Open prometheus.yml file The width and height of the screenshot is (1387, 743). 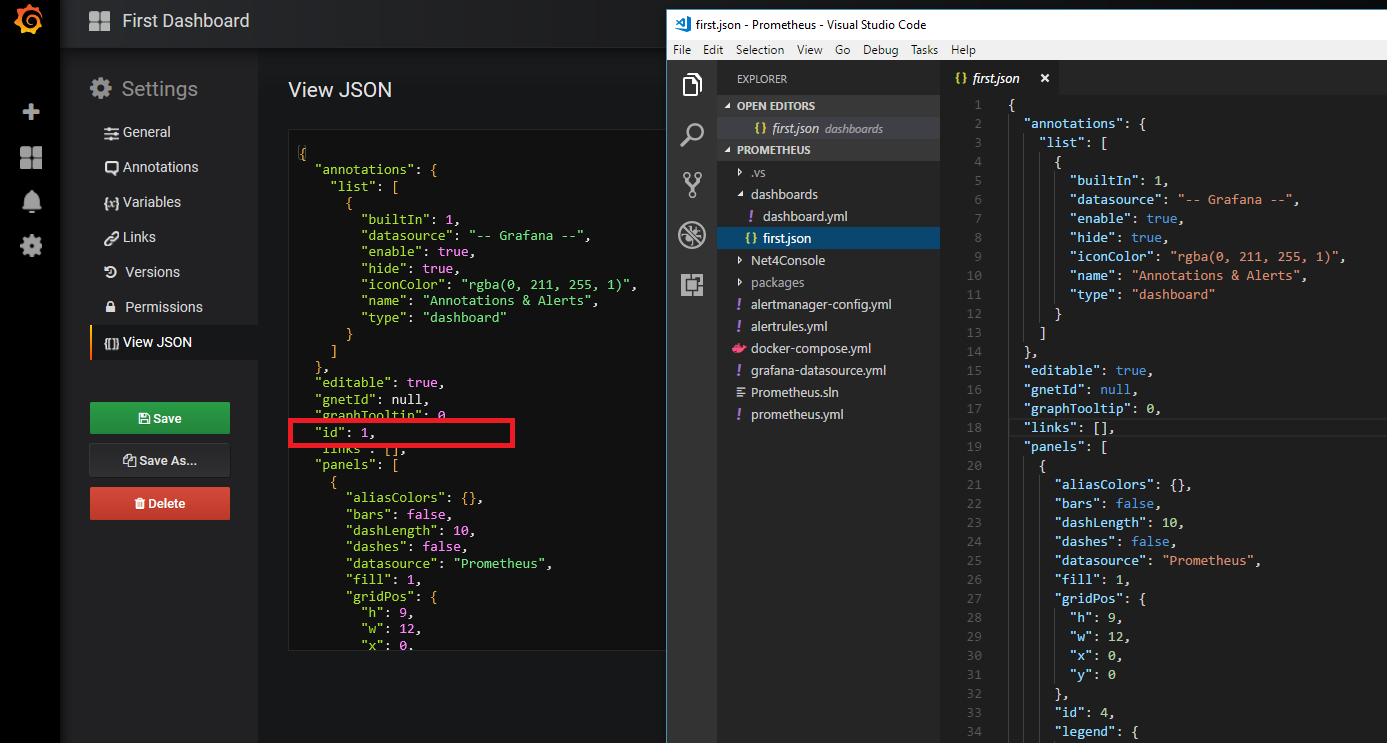point(828,414)
